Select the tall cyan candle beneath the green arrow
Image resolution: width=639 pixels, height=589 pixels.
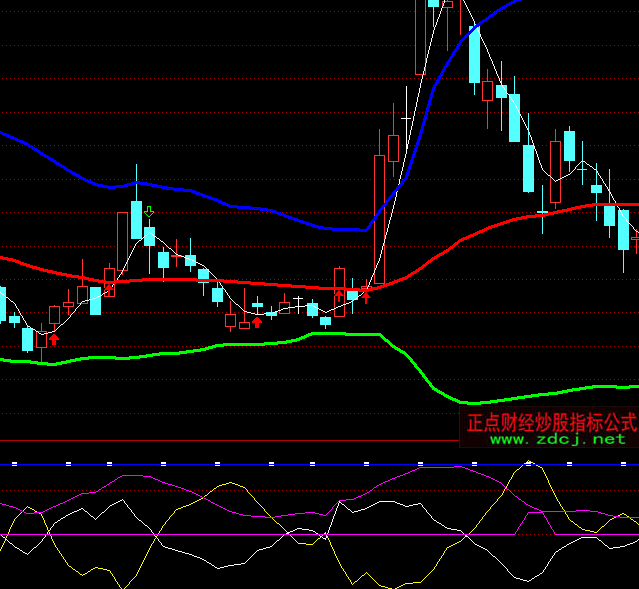(136, 220)
